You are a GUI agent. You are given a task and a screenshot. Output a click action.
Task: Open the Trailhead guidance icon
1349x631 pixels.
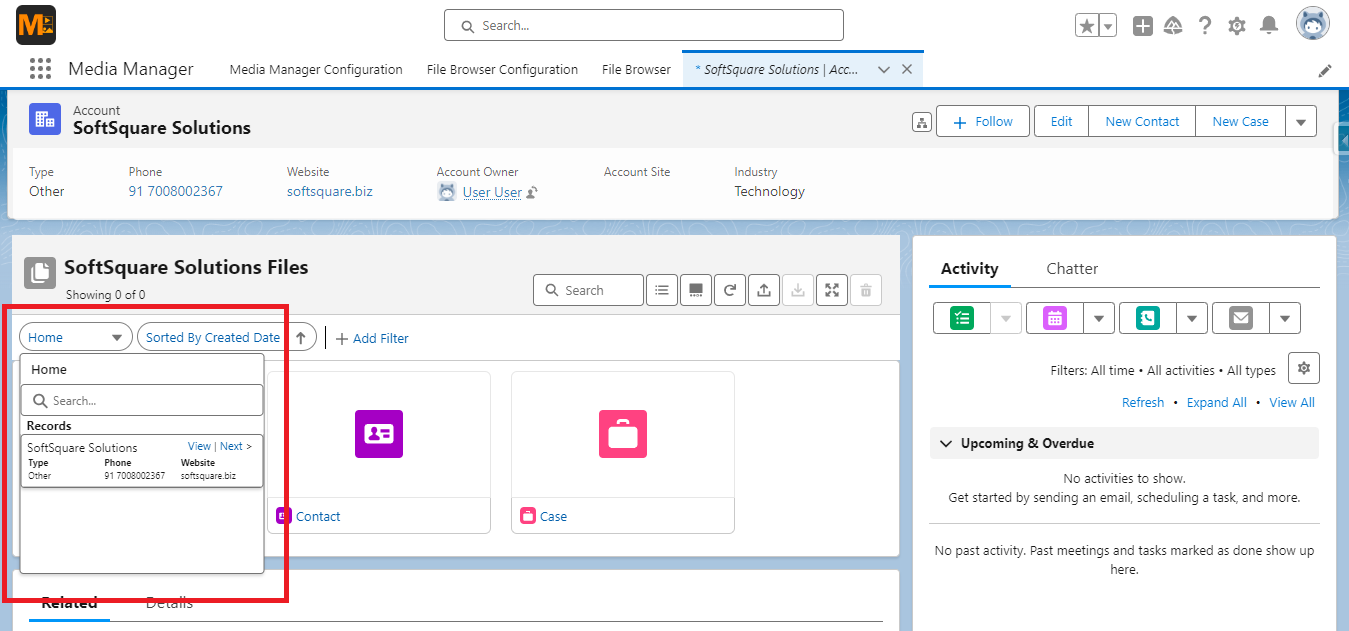[1174, 26]
